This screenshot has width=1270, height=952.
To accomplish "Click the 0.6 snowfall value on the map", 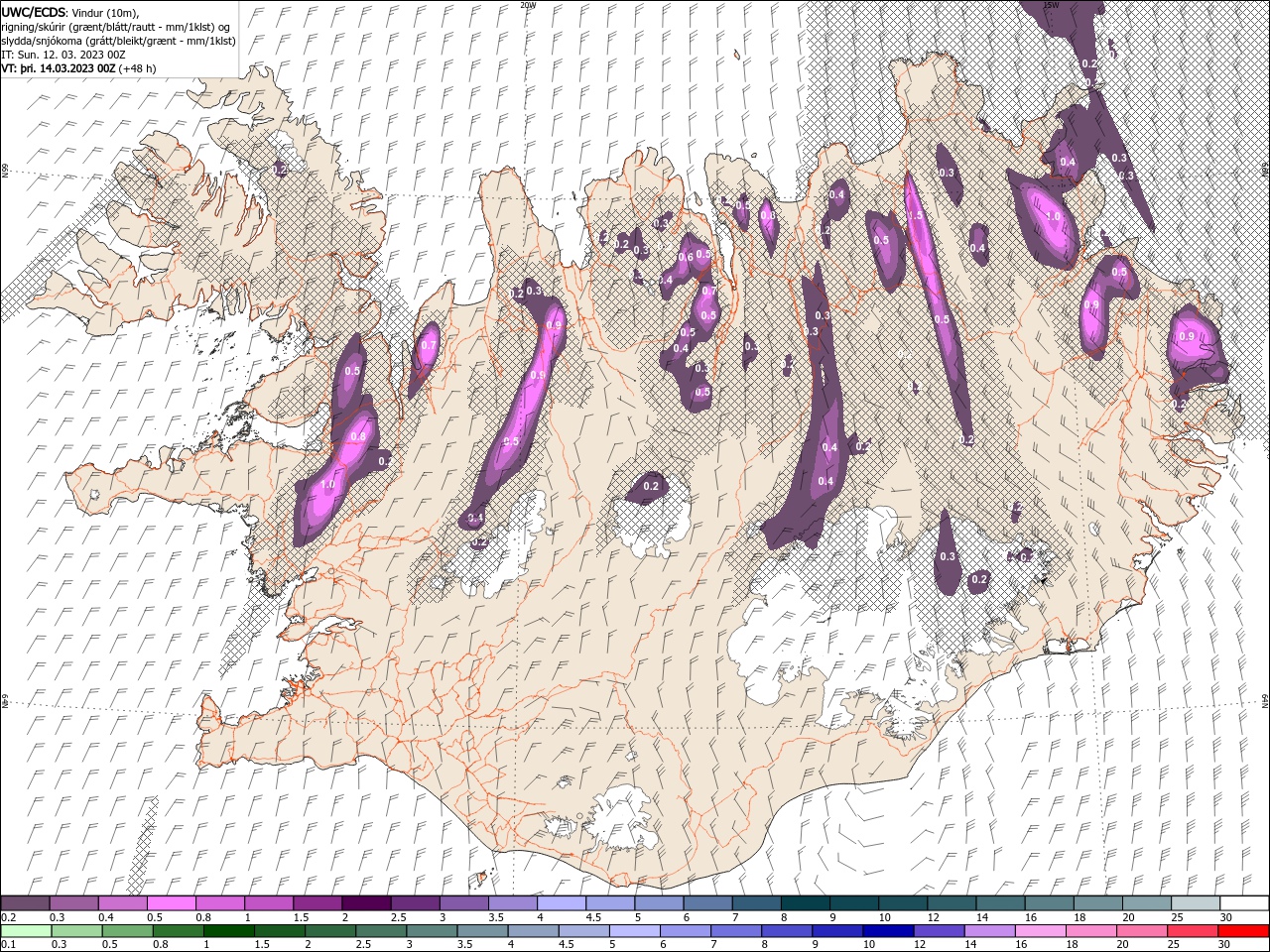I will click(x=685, y=258).
